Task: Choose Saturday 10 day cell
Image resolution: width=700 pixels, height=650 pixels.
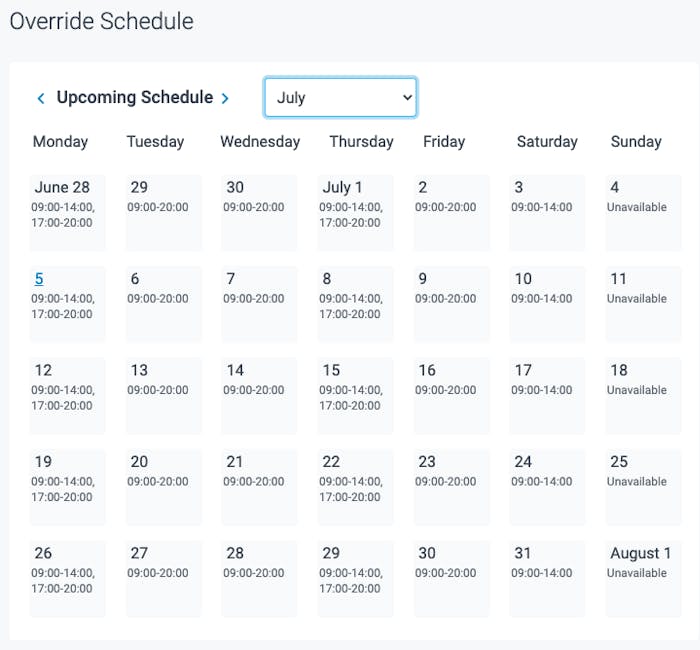Action: click(547, 304)
